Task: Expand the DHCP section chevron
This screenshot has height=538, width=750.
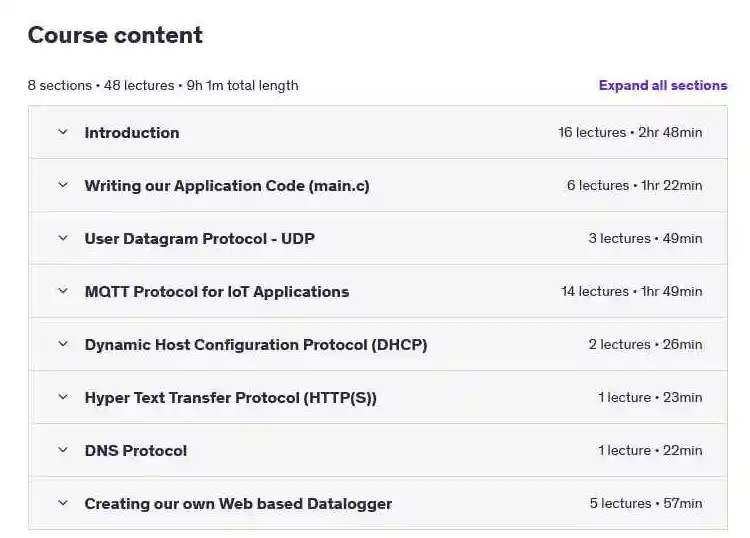Action: tap(63, 344)
